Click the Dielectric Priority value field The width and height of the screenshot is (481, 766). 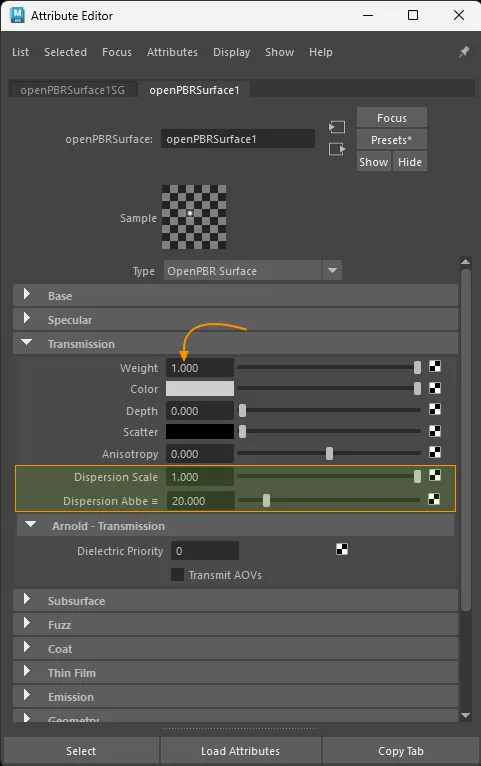[x=205, y=551]
